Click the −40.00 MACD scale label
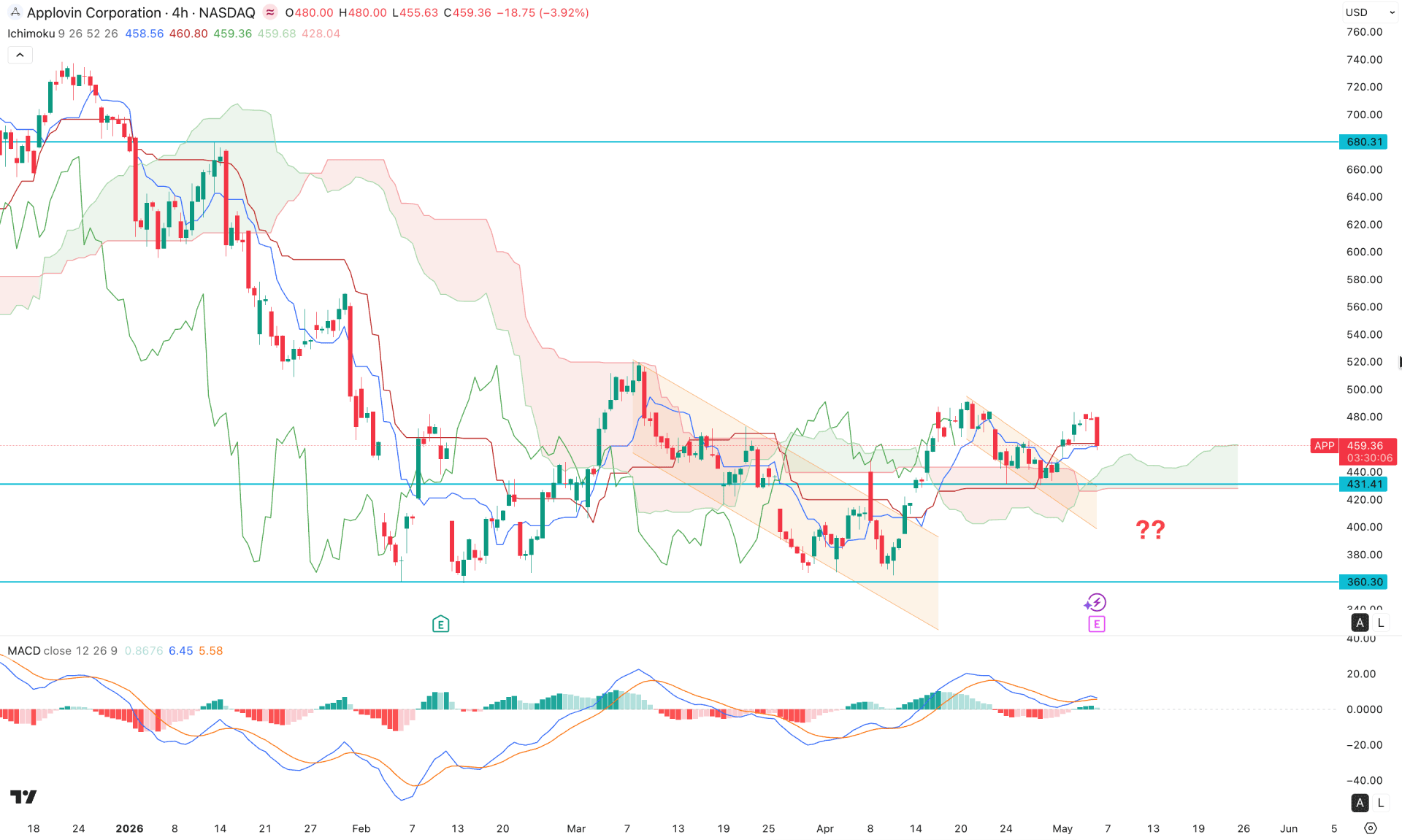 [x=1364, y=780]
